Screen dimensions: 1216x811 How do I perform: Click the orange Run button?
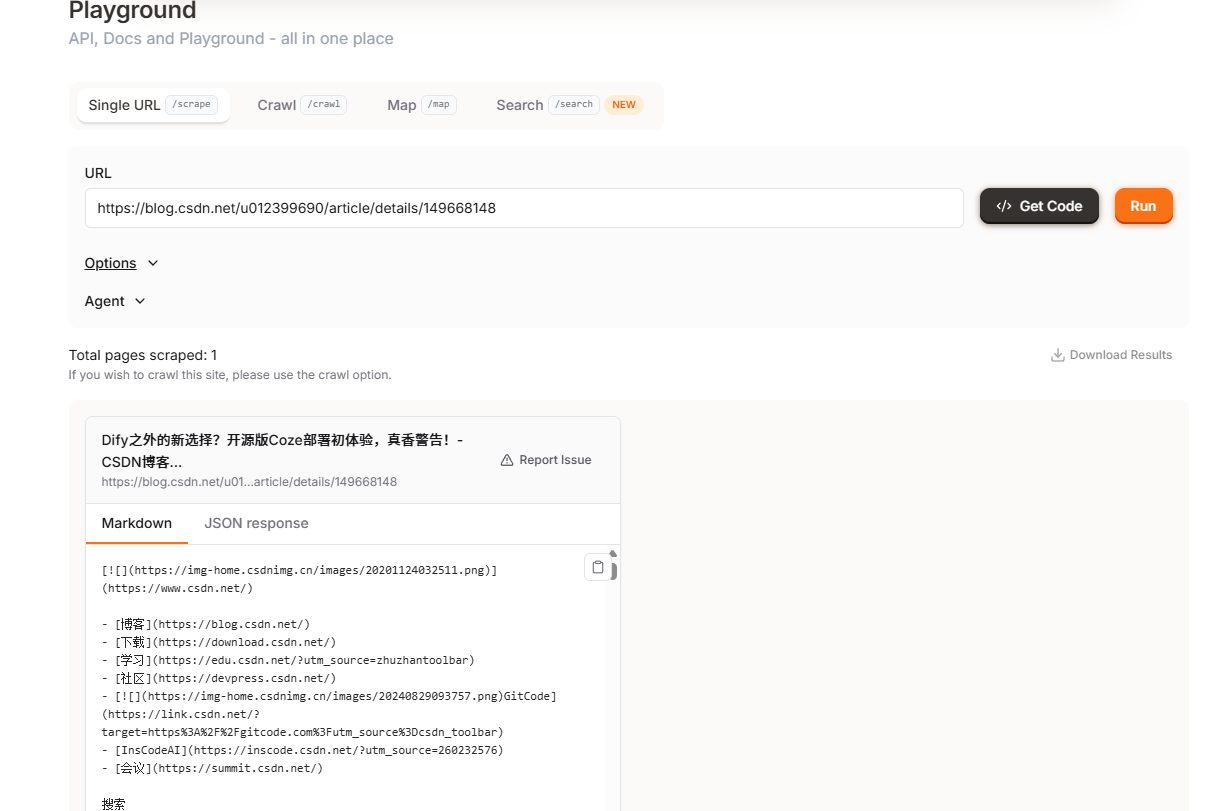(x=1143, y=206)
